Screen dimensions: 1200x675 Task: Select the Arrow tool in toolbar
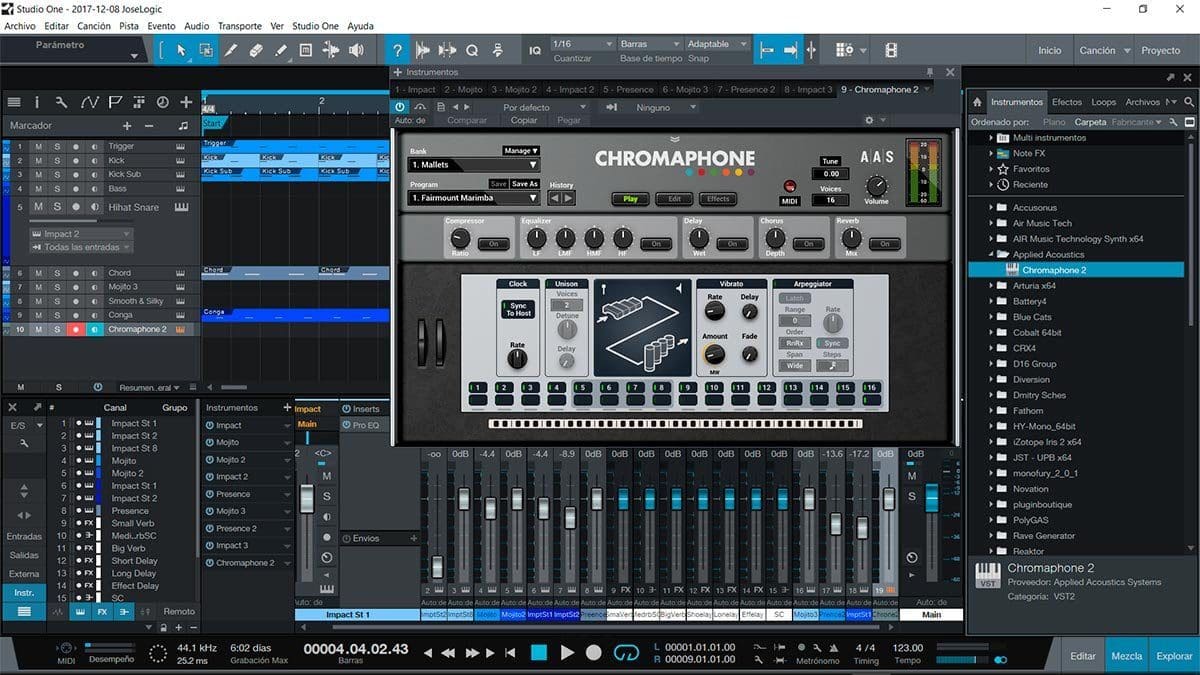[181, 50]
